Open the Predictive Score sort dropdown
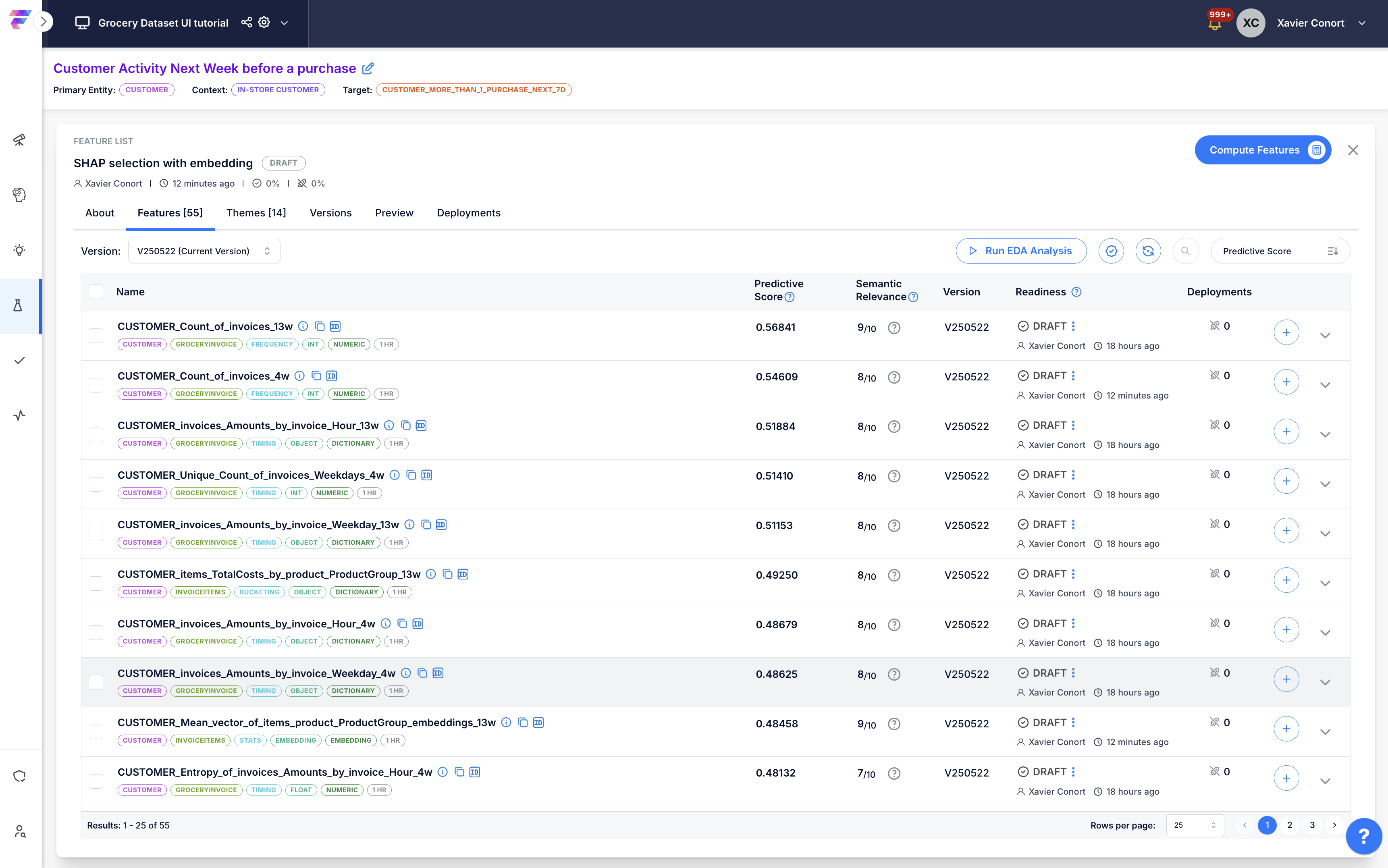 pyautogui.click(x=1280, y=251)
